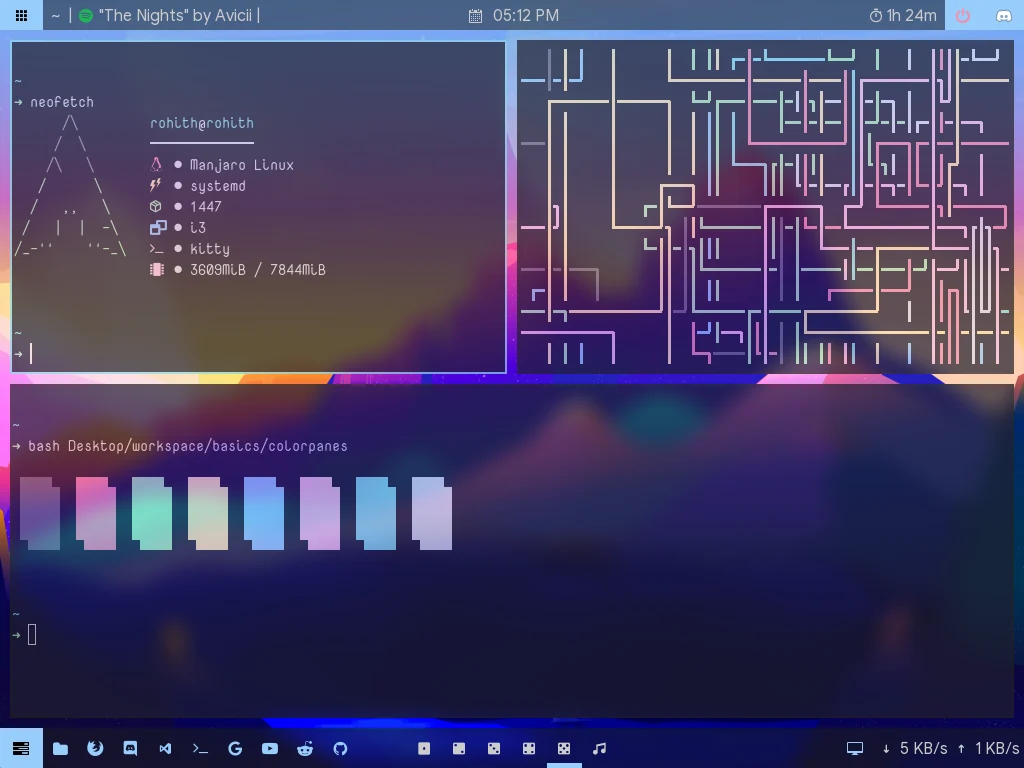Open Reddit from the taskbar
This screenshot has height=768, width=1024.
(304, 748)
